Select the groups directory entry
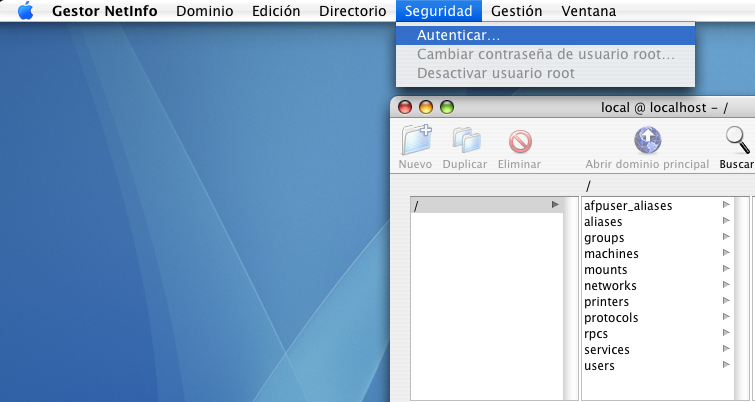This screenshot has height=402, width=755. point(604,238)
